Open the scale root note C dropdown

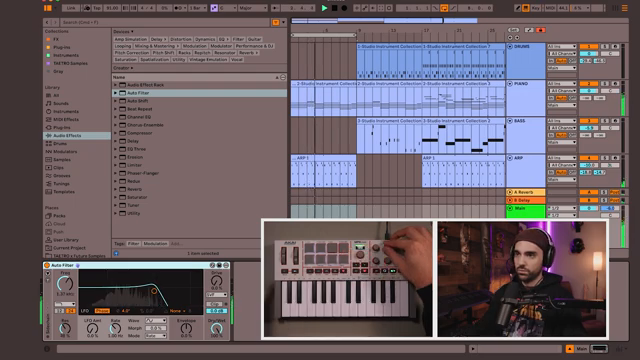(228, 8)
